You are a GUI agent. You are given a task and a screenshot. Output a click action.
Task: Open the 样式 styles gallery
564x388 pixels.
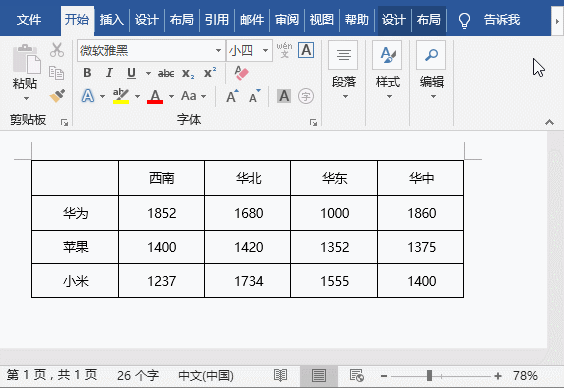(x=387, y=70)
